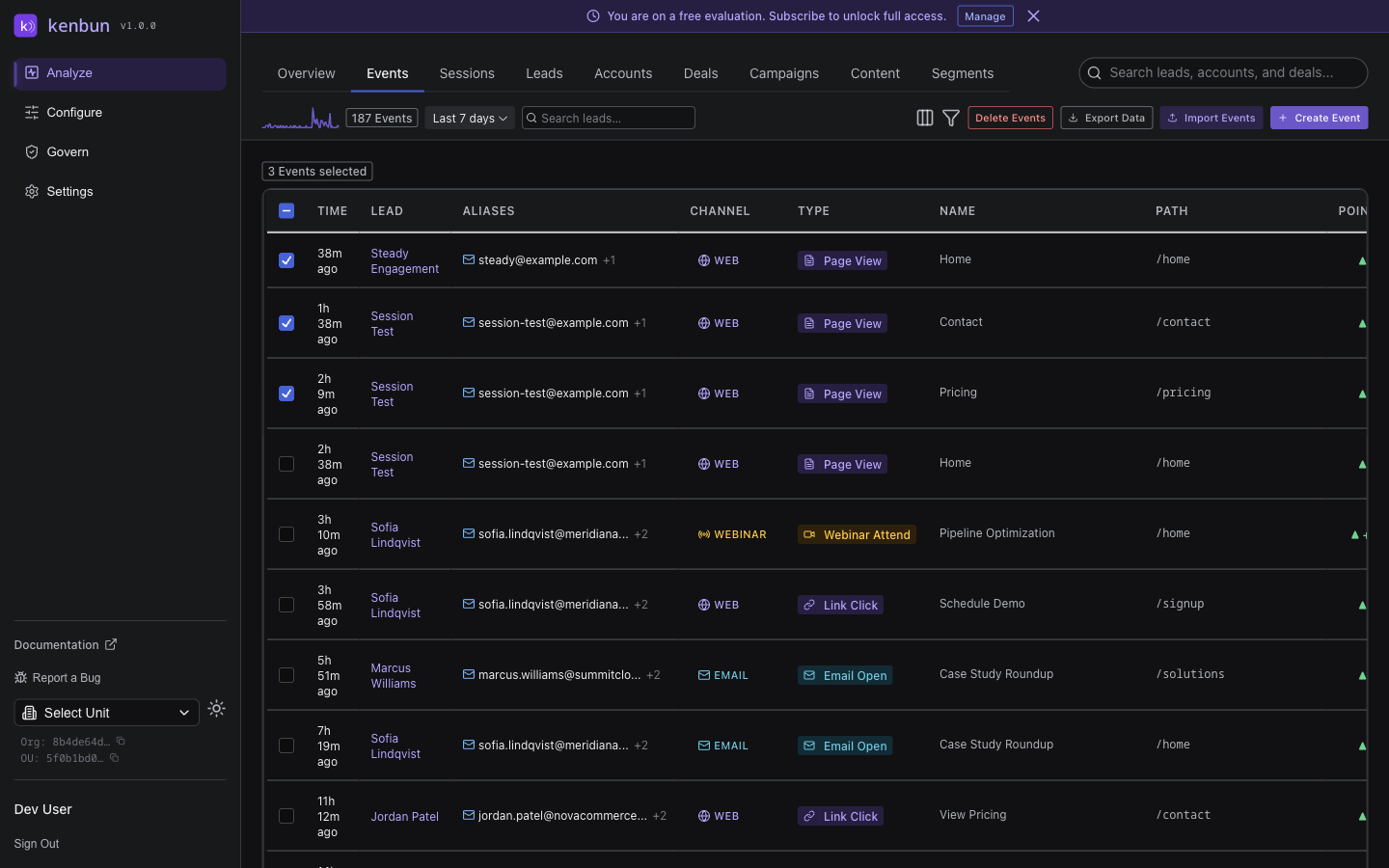Screen dimensions: 1389x868
Task: Check the 2h 38m ago Home checkbox
Action: tap(286, 464)
